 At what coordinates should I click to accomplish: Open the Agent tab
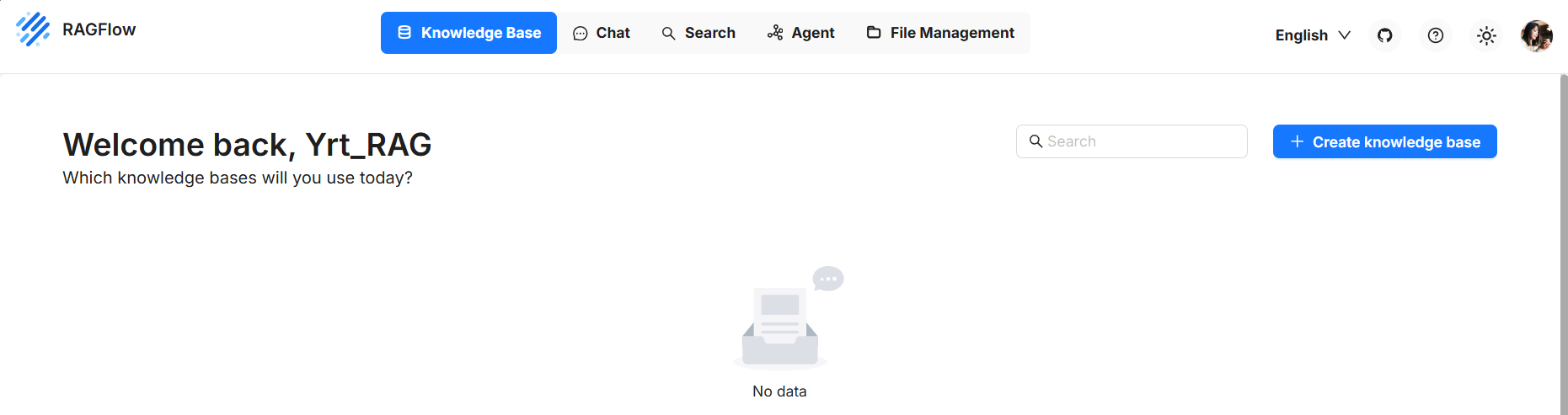pyautogui.click(x=800, y=33)
